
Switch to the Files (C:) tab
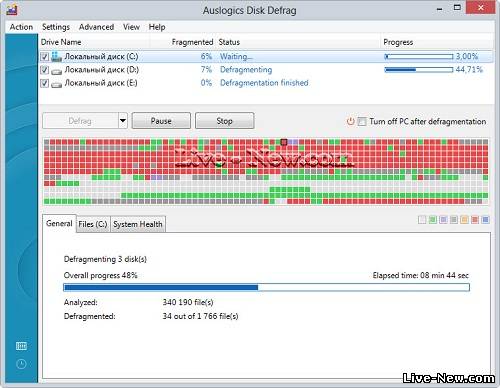click(x=93, y=224)
